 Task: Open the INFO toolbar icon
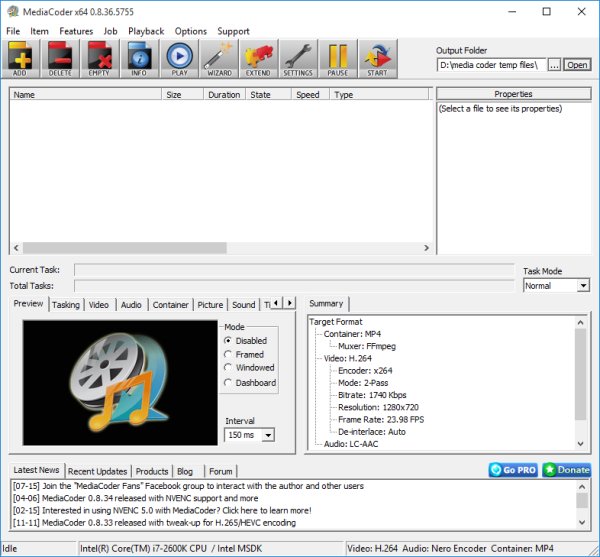tap(139, 59)
